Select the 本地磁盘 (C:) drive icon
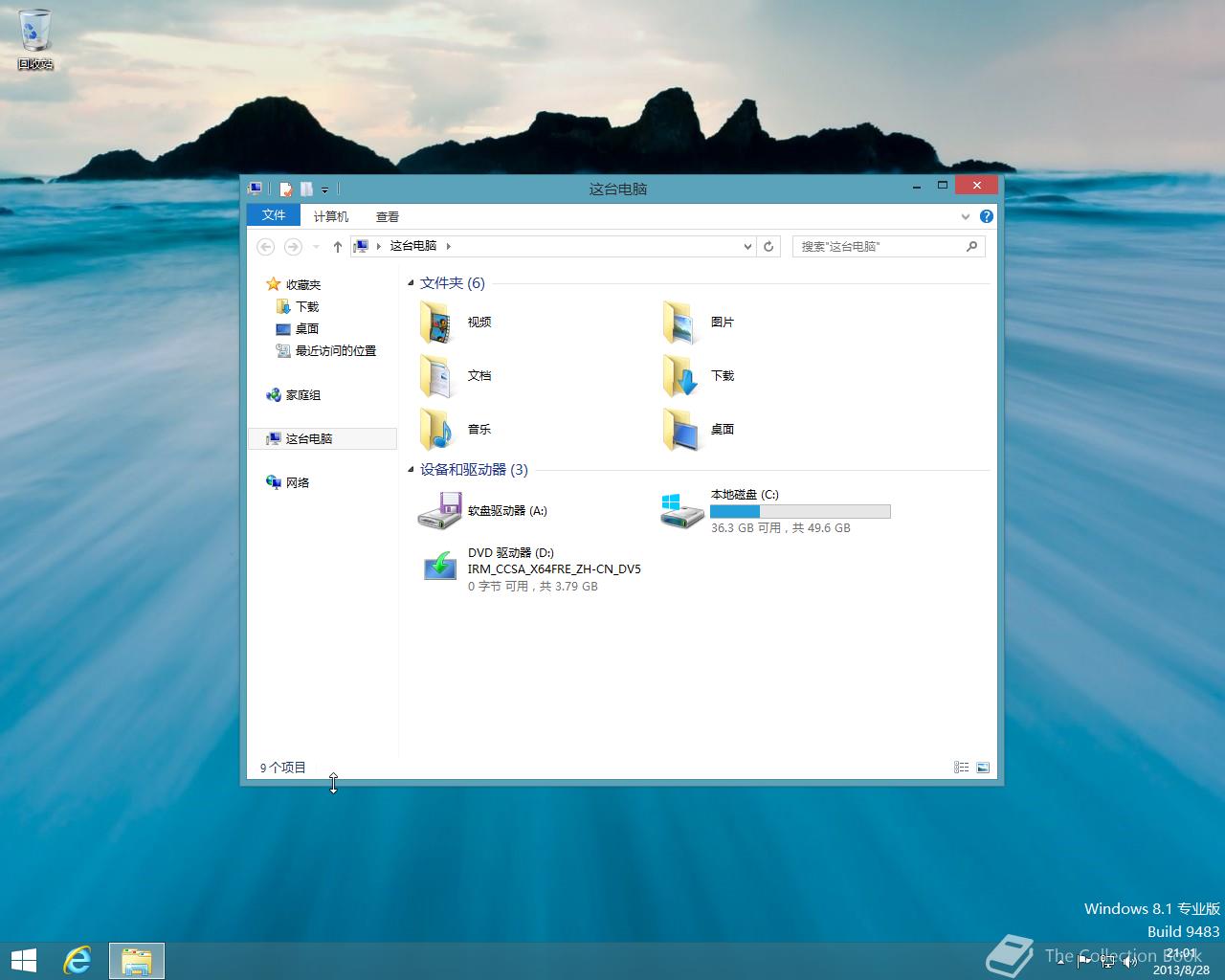Screen dimensions: 1225x980 point(681,511)
